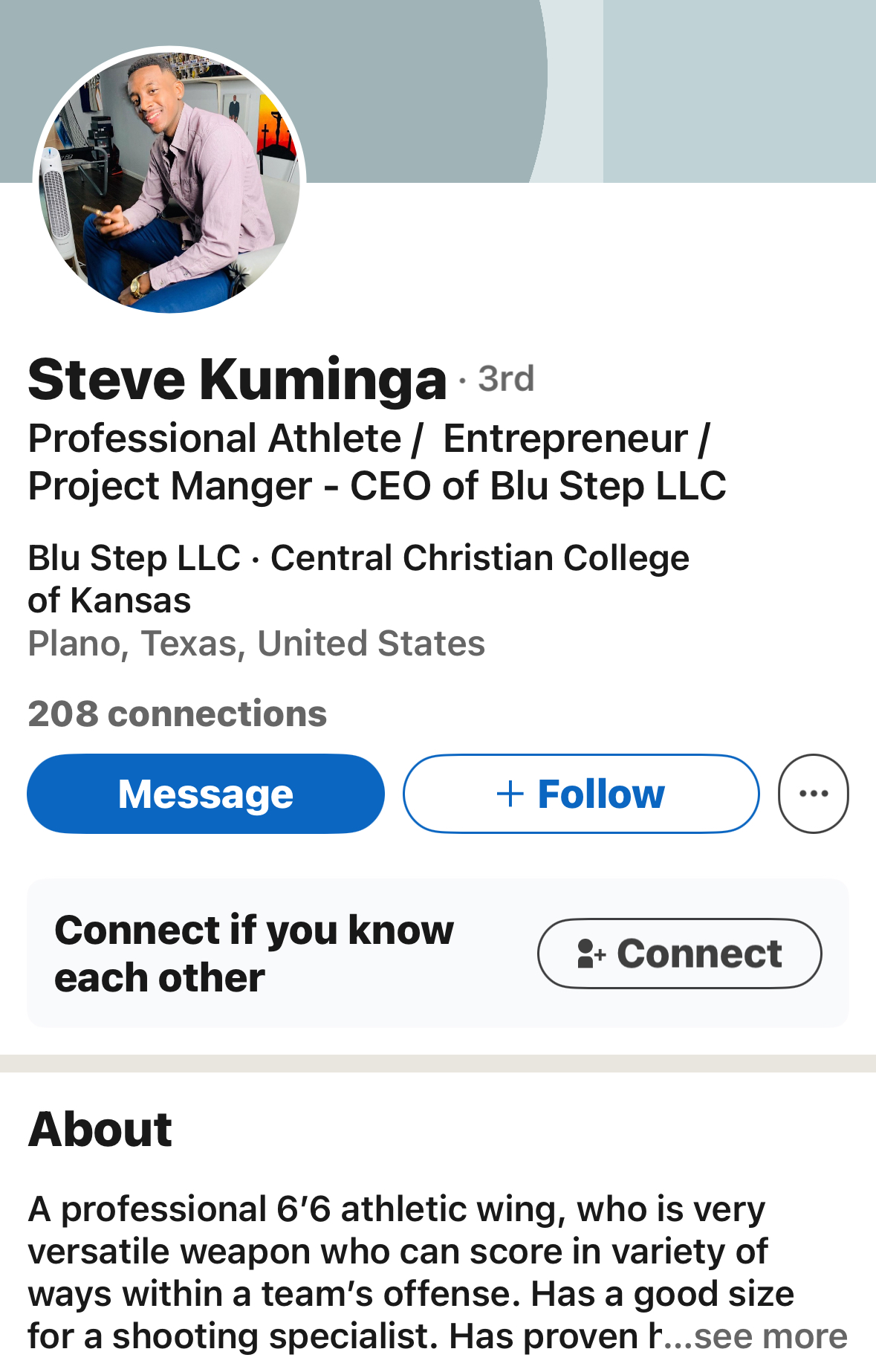Click the add-person icon in Connect button
The width and height of the screenshot is (876, 1372).
591,954
